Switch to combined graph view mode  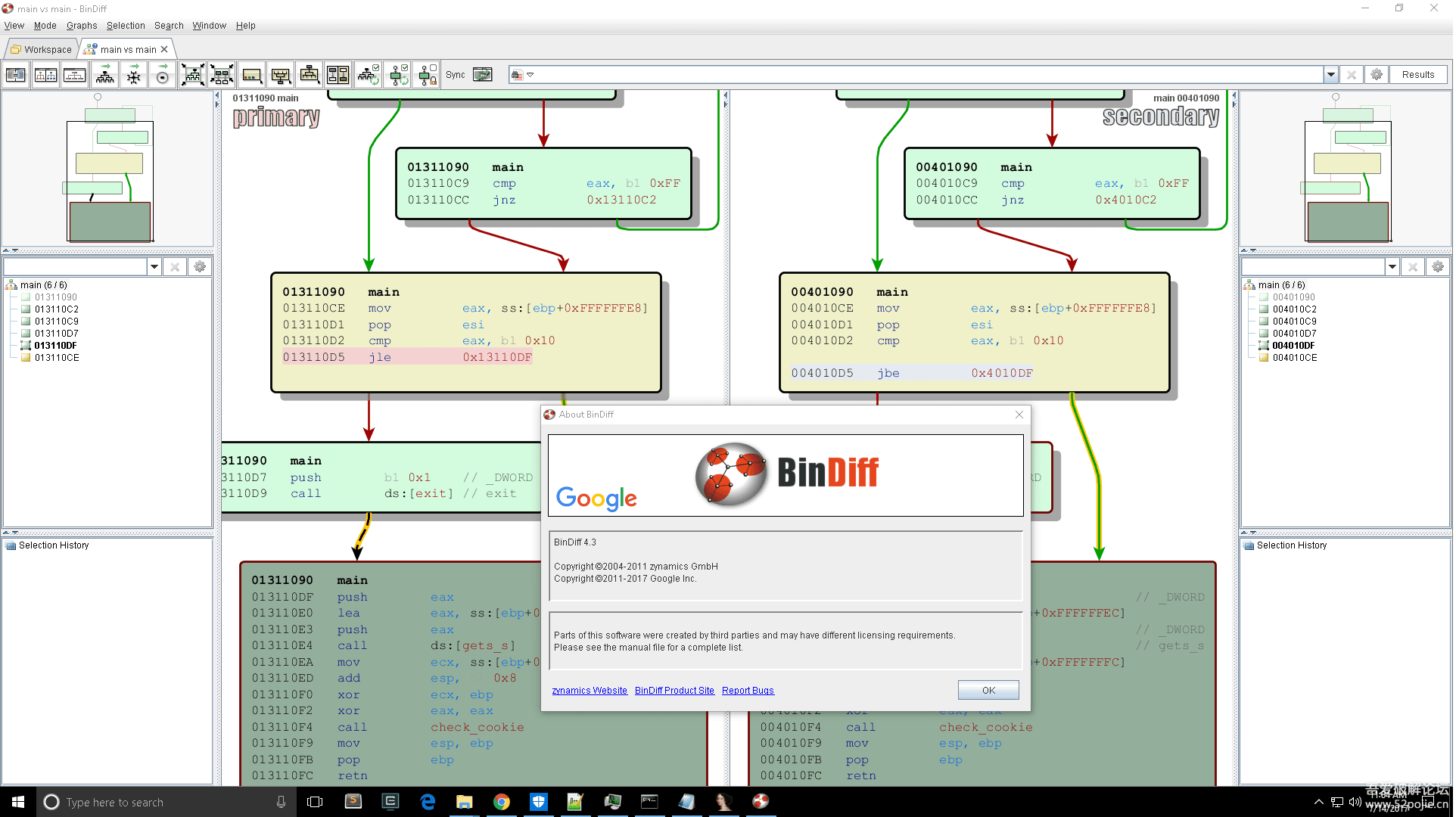(74, 75)
